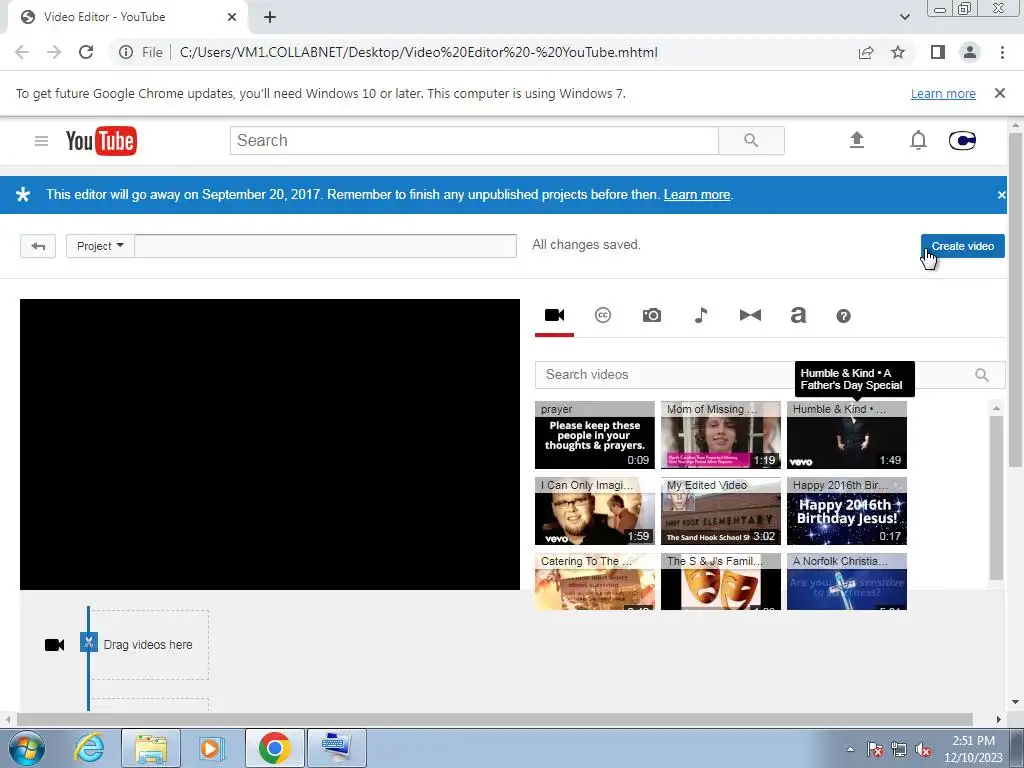Click the video list scrollbar thumb
1024x768 pixels.
(x=996, y=498)
